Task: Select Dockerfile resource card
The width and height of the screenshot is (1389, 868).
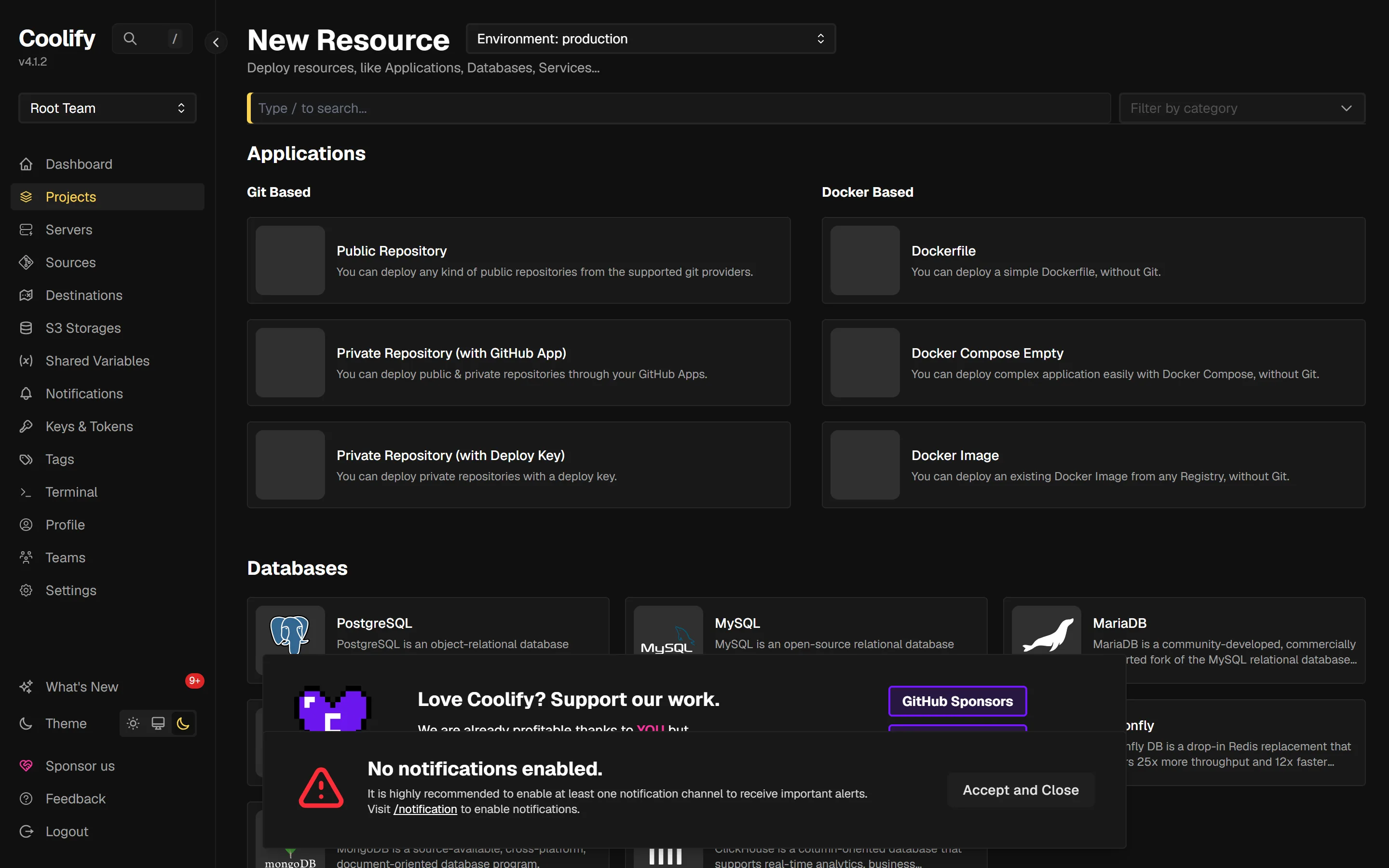Action: (x=1093, y=260)
